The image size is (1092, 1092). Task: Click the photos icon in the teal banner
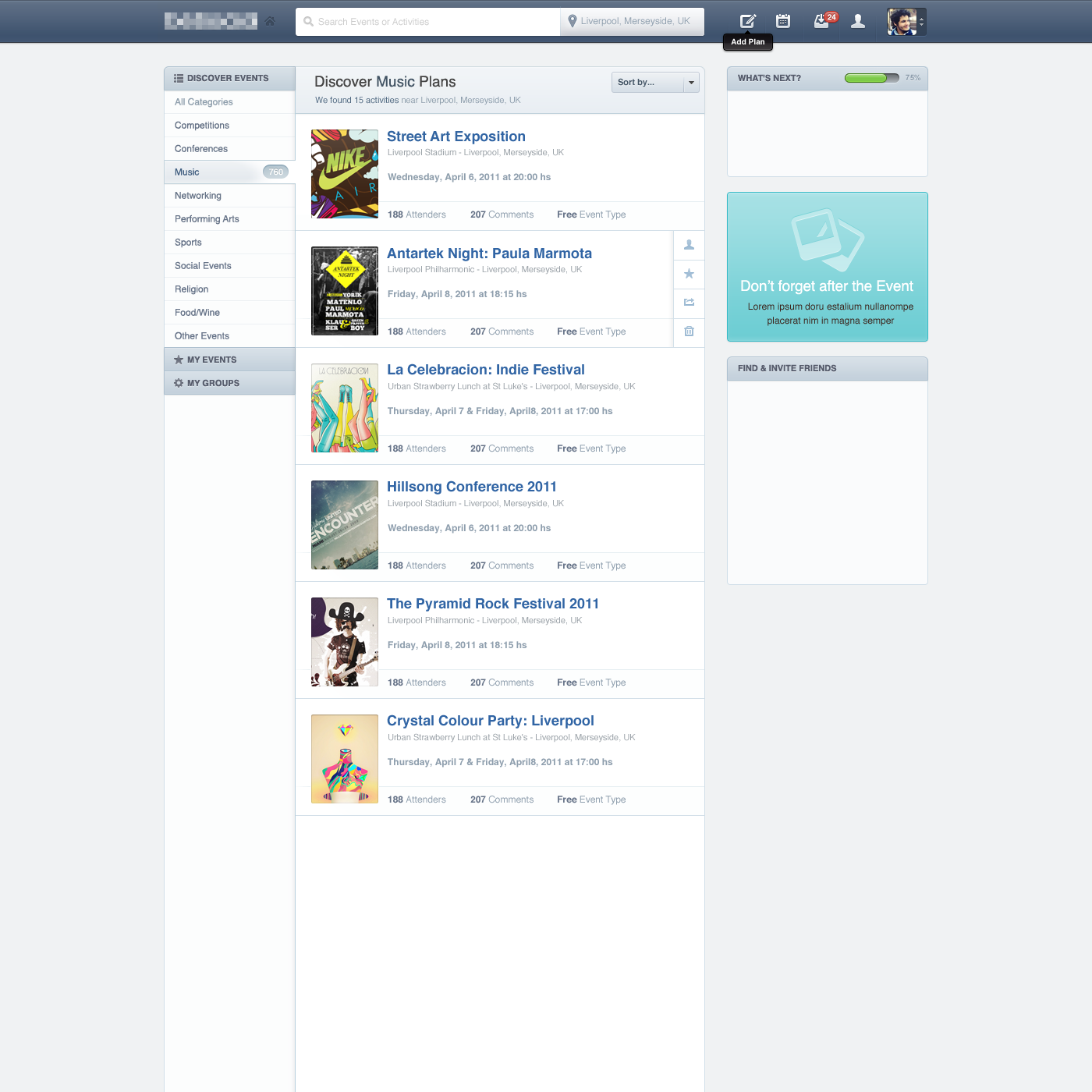pos(828,239)
